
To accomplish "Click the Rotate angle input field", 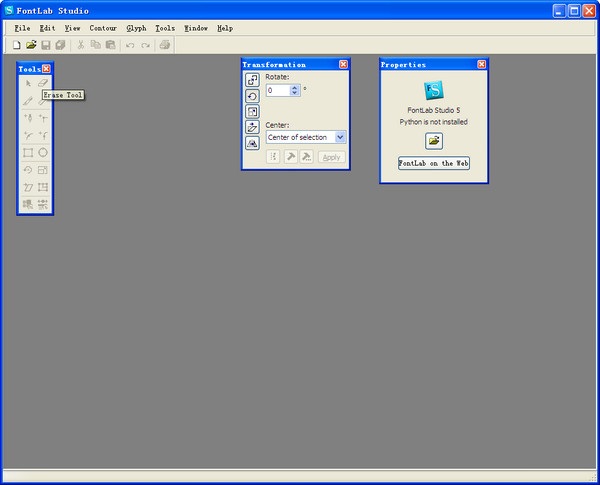I will pos(278,90).
